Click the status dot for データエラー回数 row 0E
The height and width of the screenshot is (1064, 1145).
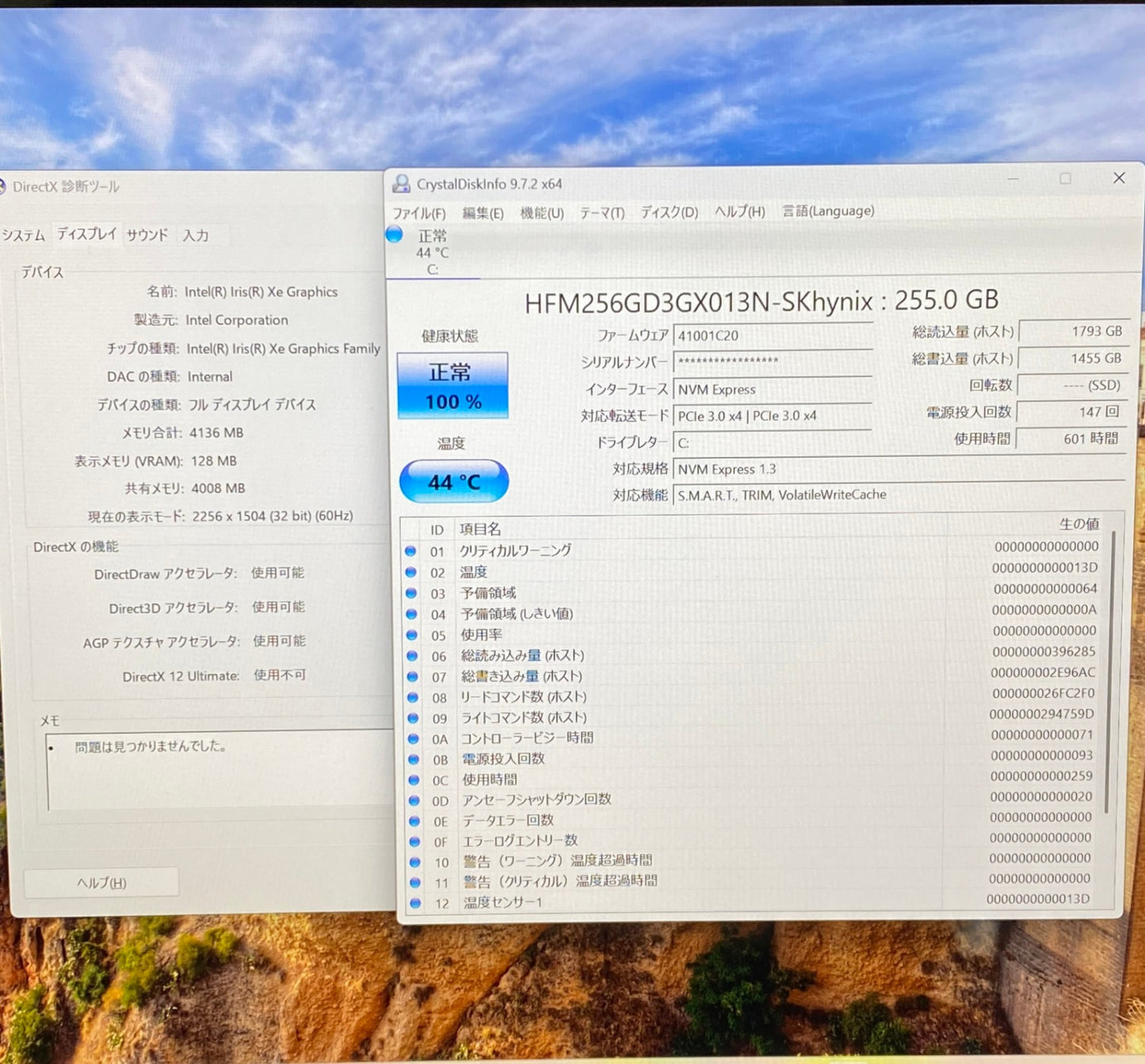pyautogui.click(x=414, y=821)
